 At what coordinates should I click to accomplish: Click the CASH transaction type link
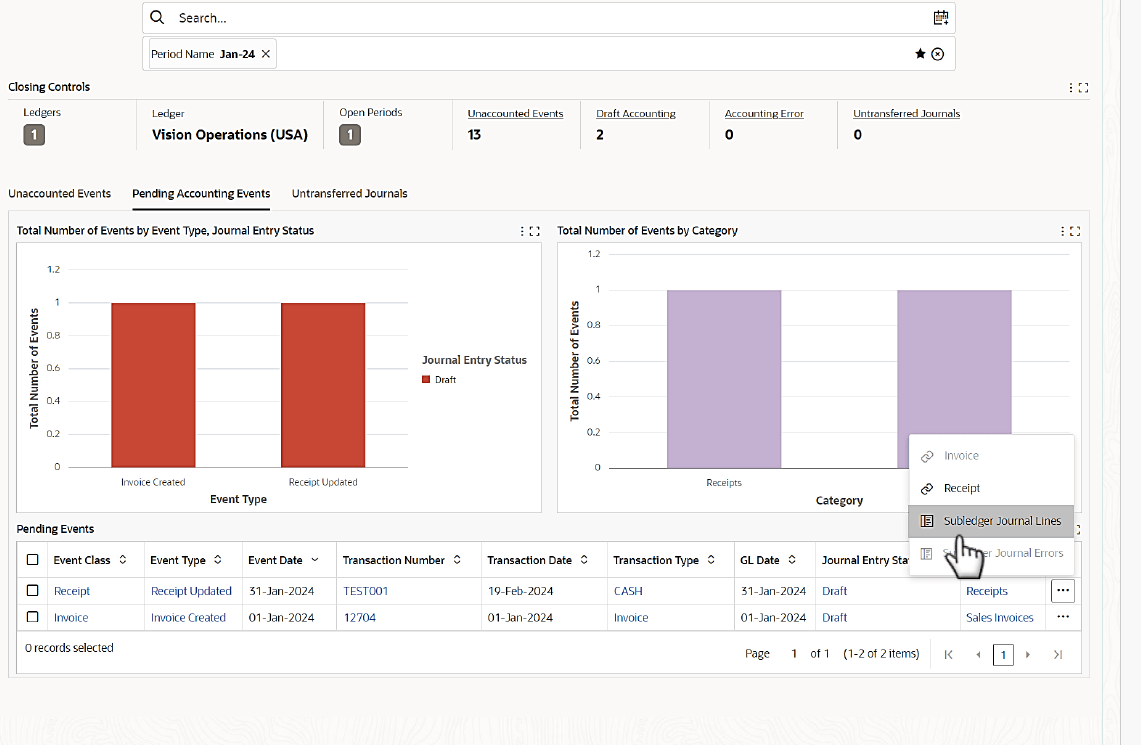[628, 591]
